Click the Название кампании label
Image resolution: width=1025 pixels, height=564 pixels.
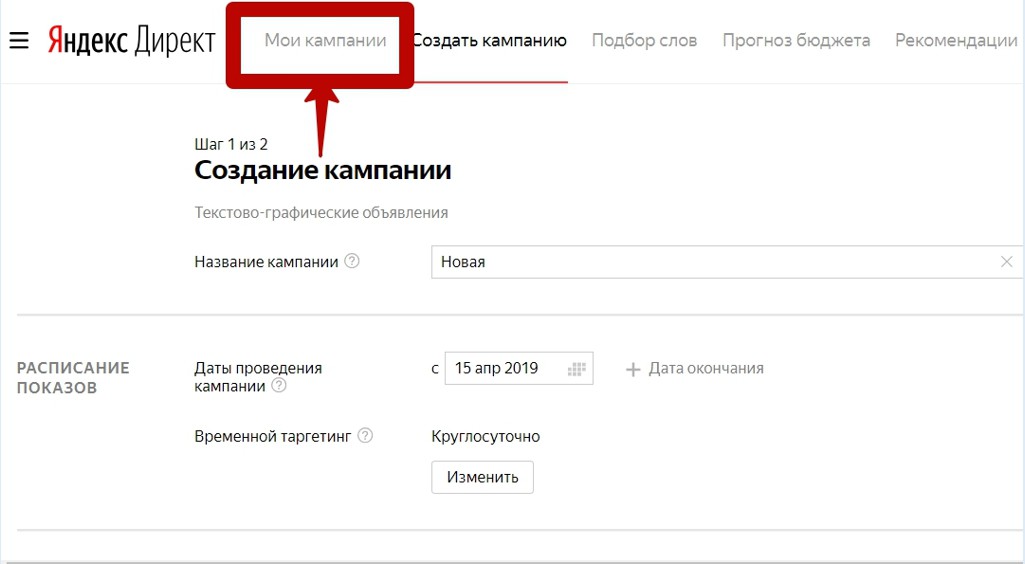pos(266,262)
